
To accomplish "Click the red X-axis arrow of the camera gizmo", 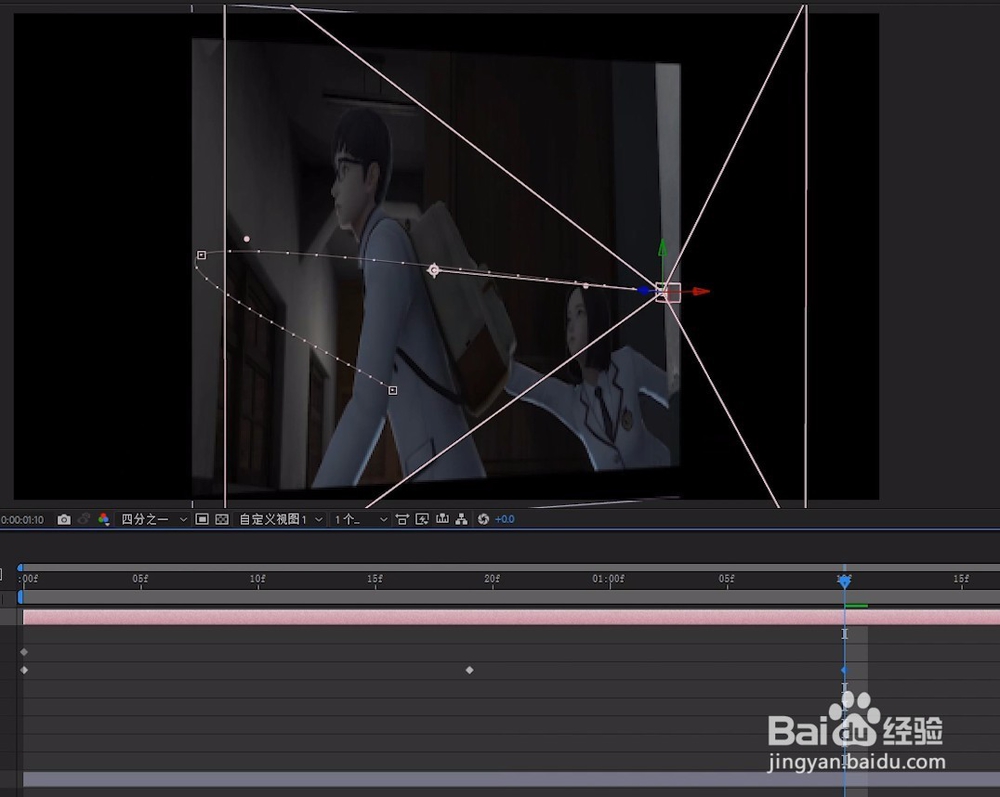I will click(x=701, y=291).
